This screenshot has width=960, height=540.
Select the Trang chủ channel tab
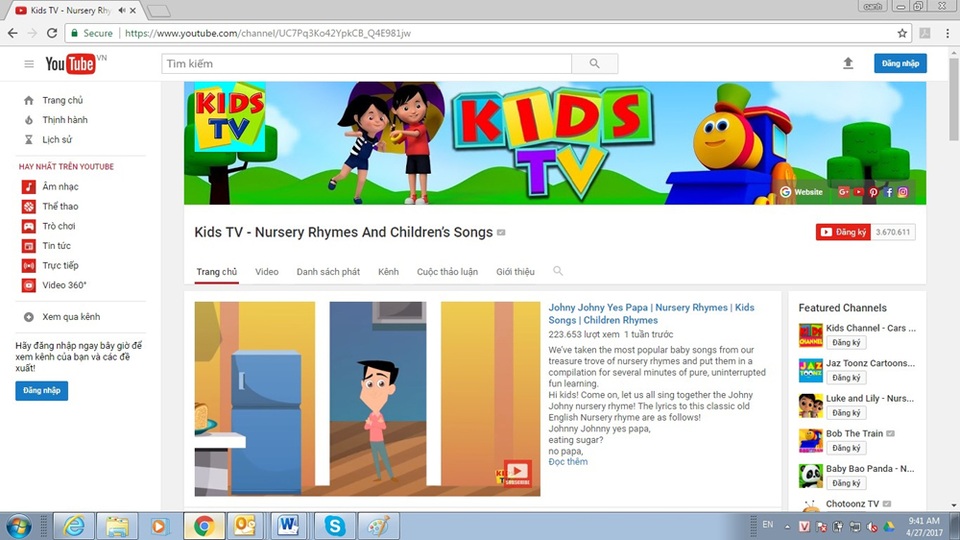pos(217,272)
